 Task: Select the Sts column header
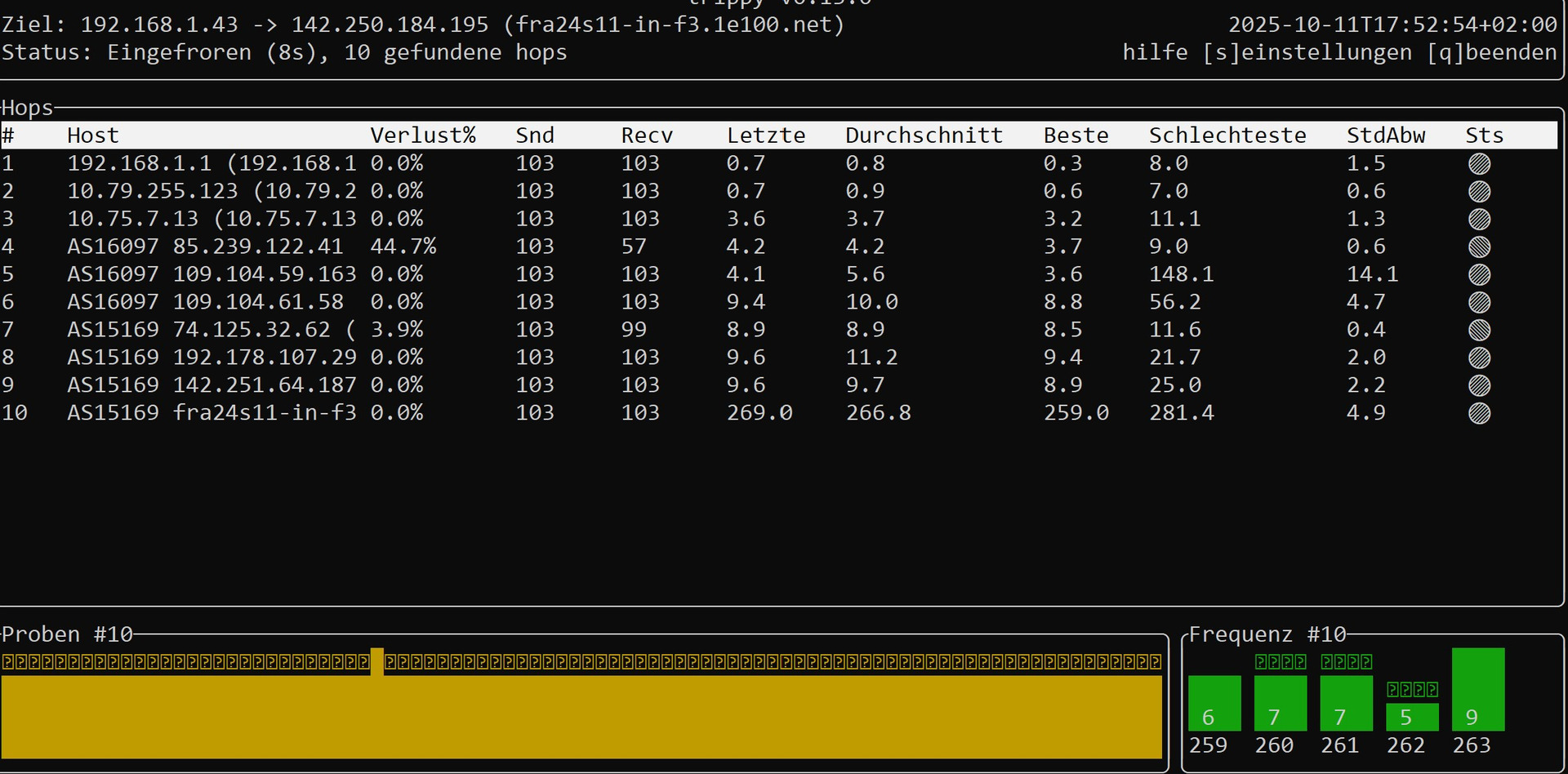coord(1485,136)
